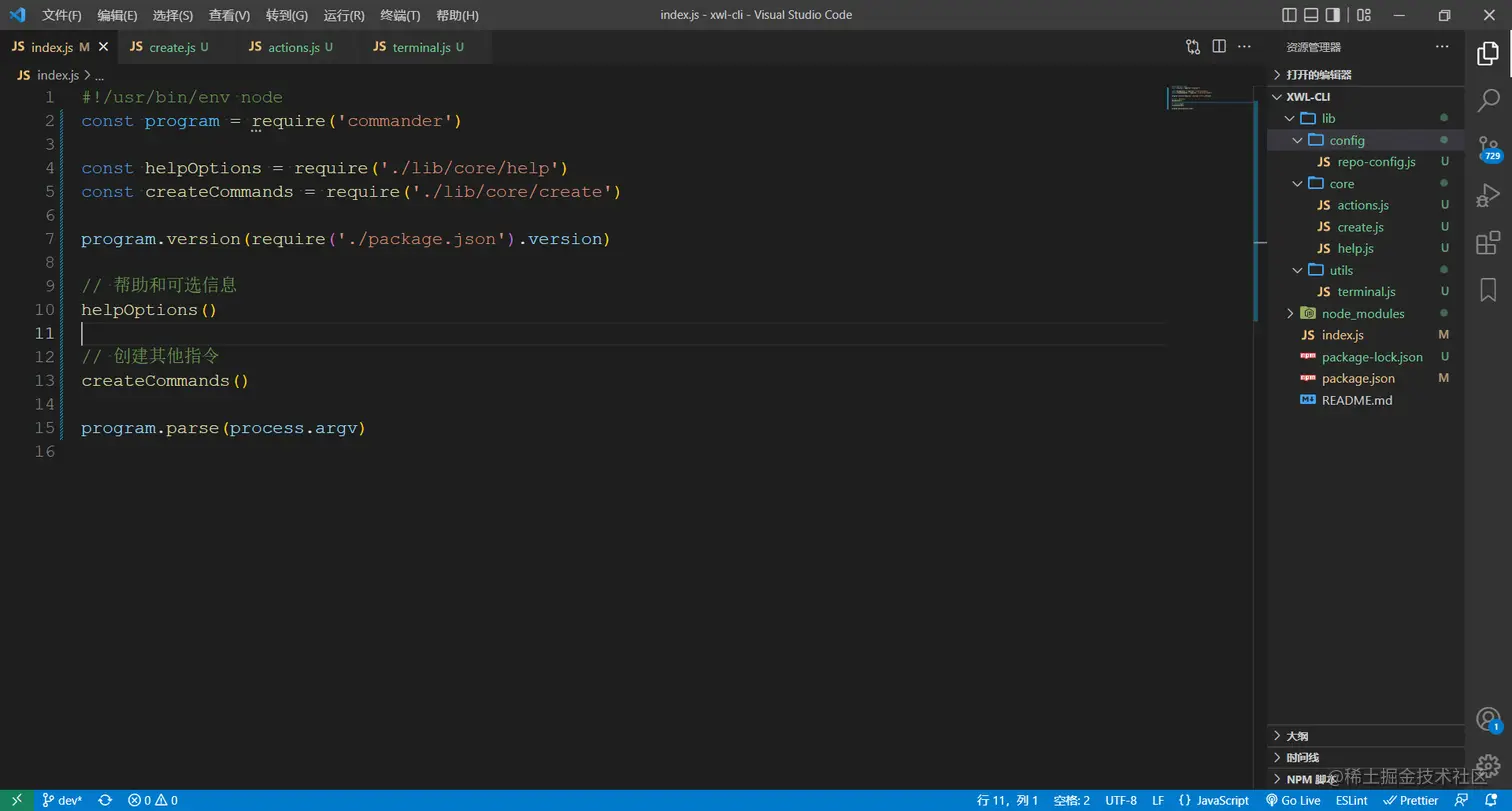Screen dimensions: 1512x811
Task: Collapse the XWL-CLI project section
Action: pyautogui.click(x=1365, y=97)
